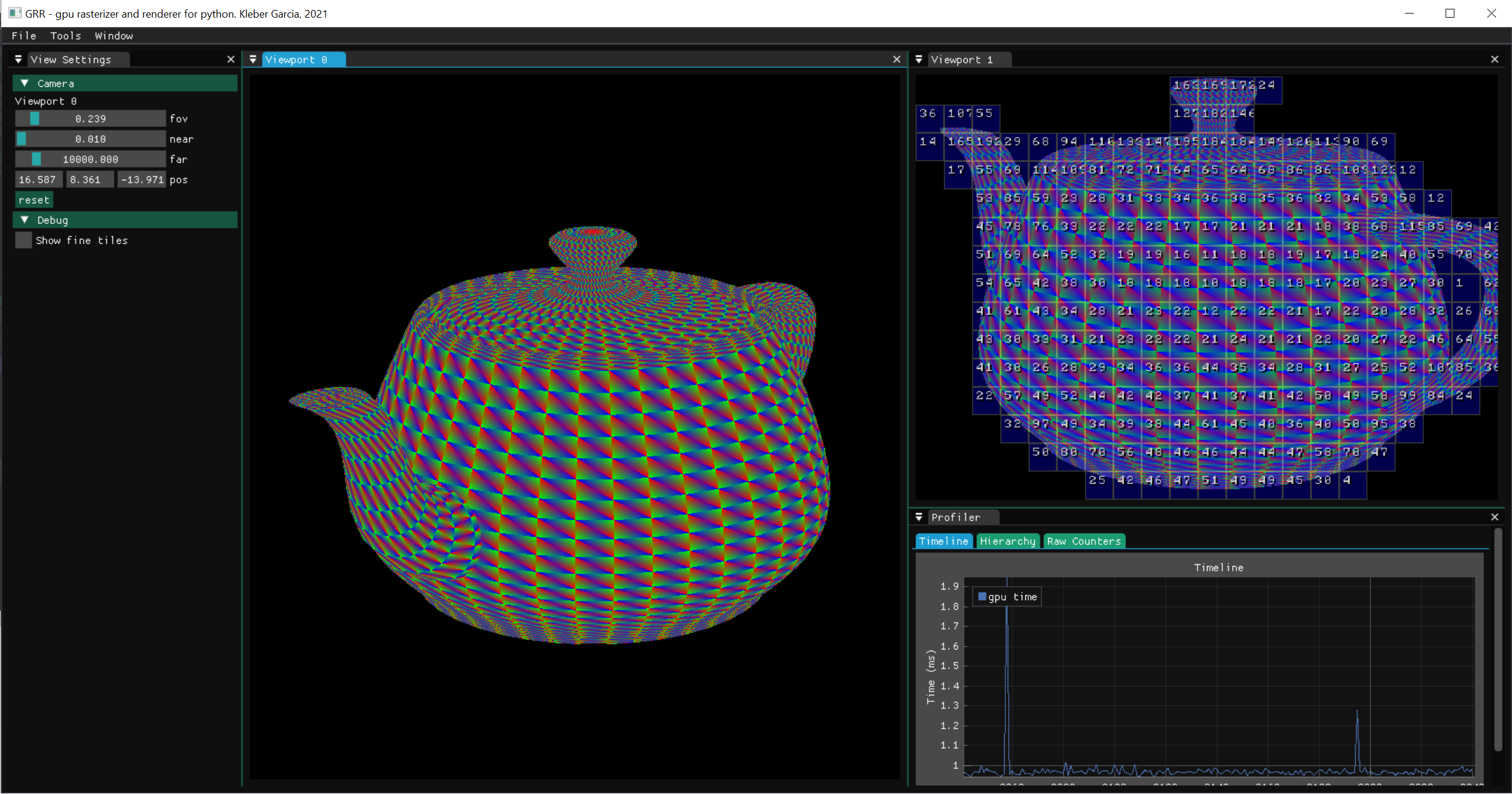Click the 'Timeline' chart title
This screenshot has width=1512, height=794.
(x=1219, y=568)
